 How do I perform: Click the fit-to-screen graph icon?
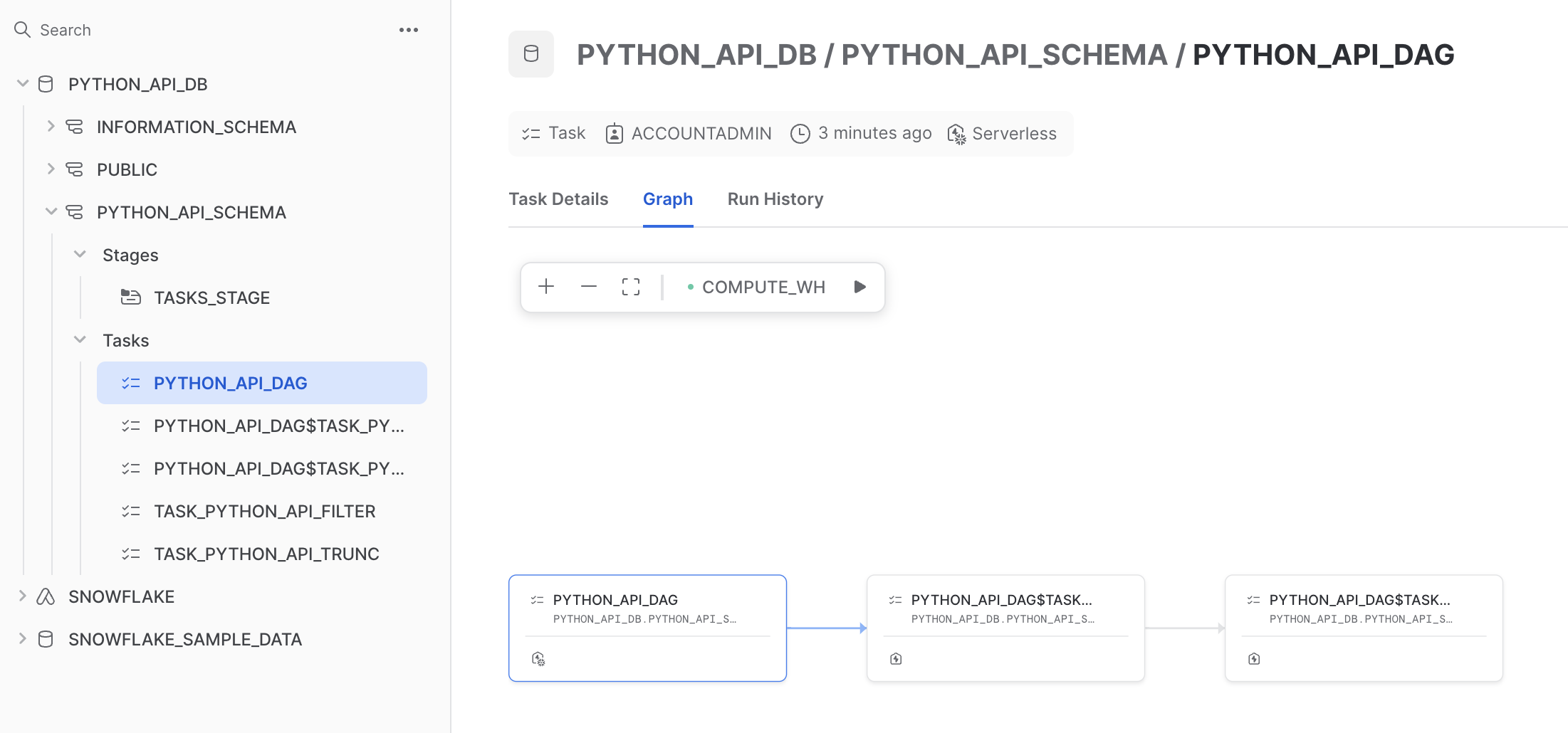[x=630, y=287]
